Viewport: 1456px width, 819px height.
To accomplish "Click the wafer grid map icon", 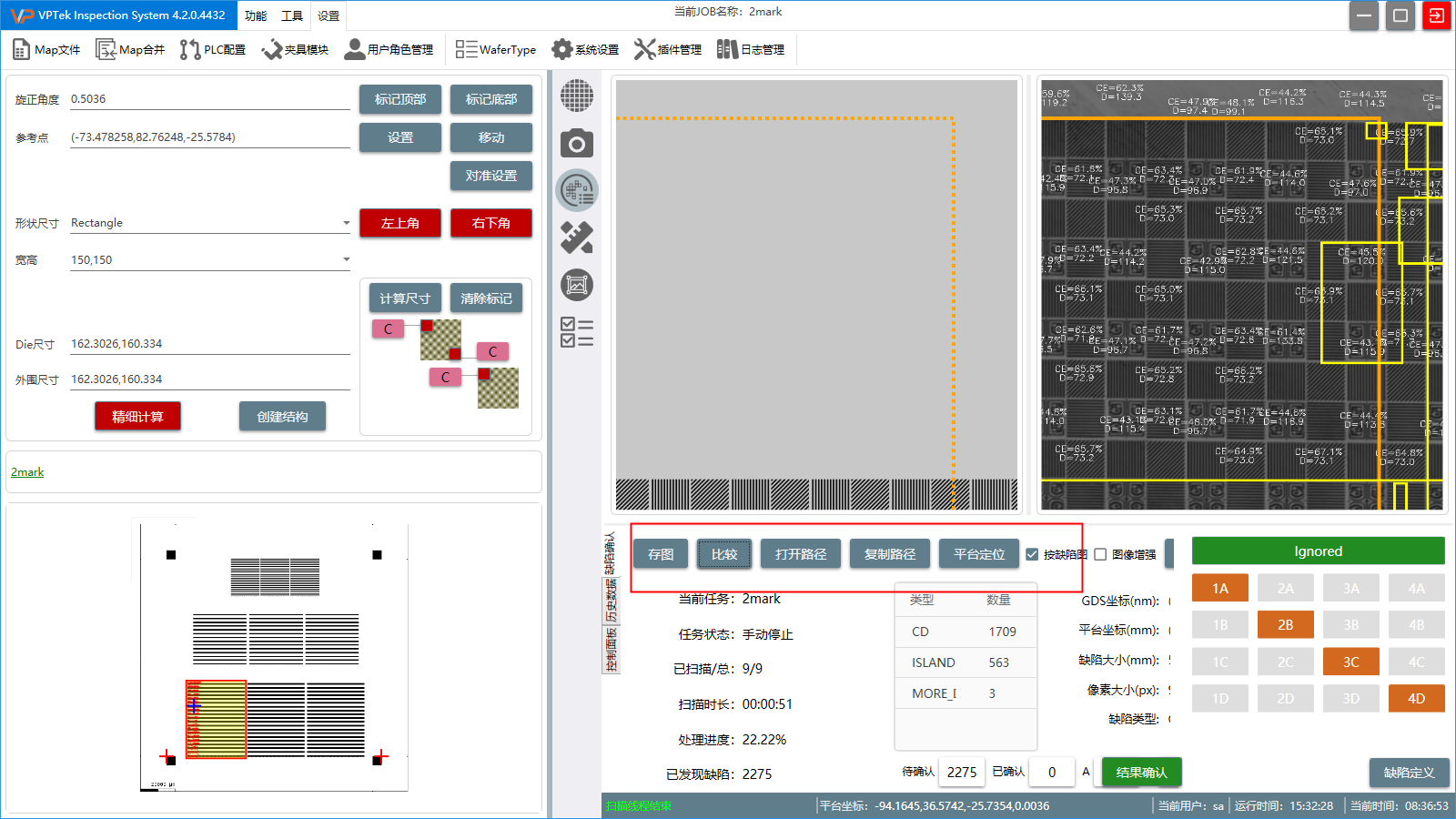I will click(x=576, y=96).
